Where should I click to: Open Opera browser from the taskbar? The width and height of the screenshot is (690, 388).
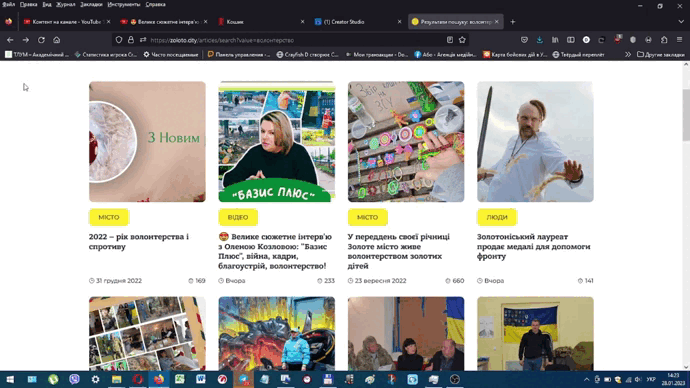coord(137,379)
